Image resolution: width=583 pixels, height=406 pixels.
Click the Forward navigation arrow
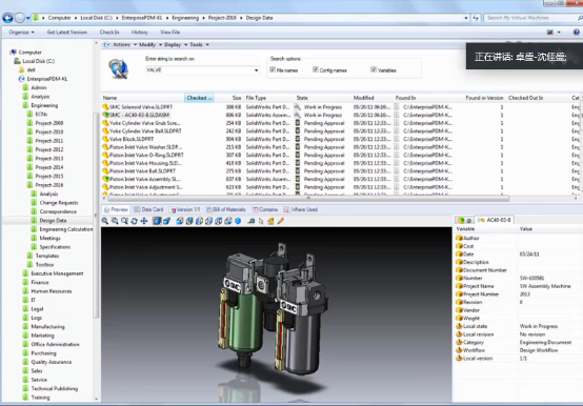click(x=20, y=17)
